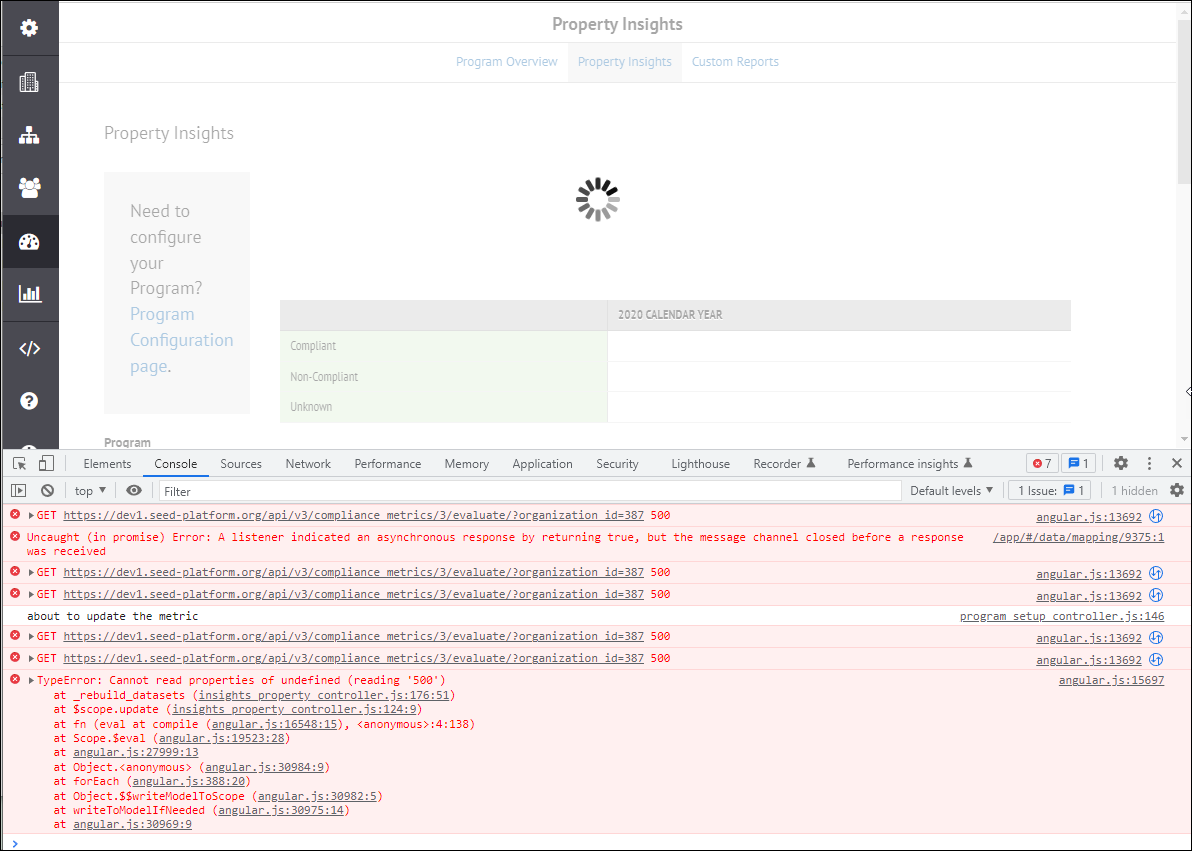Image resolution: width=1192 pixels, height=851 pixels.
Task: Click the API code </> icon
Action: click(x=29, y=347)
